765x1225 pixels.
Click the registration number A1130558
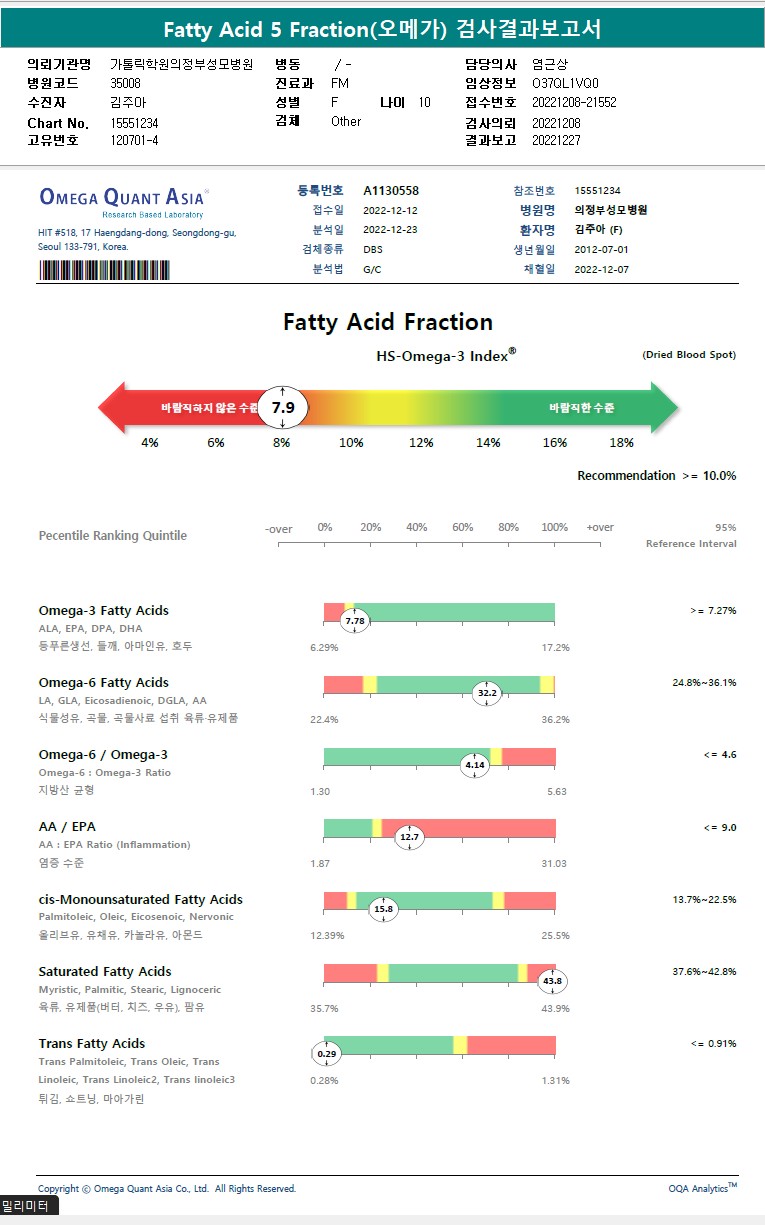[391, 190]
